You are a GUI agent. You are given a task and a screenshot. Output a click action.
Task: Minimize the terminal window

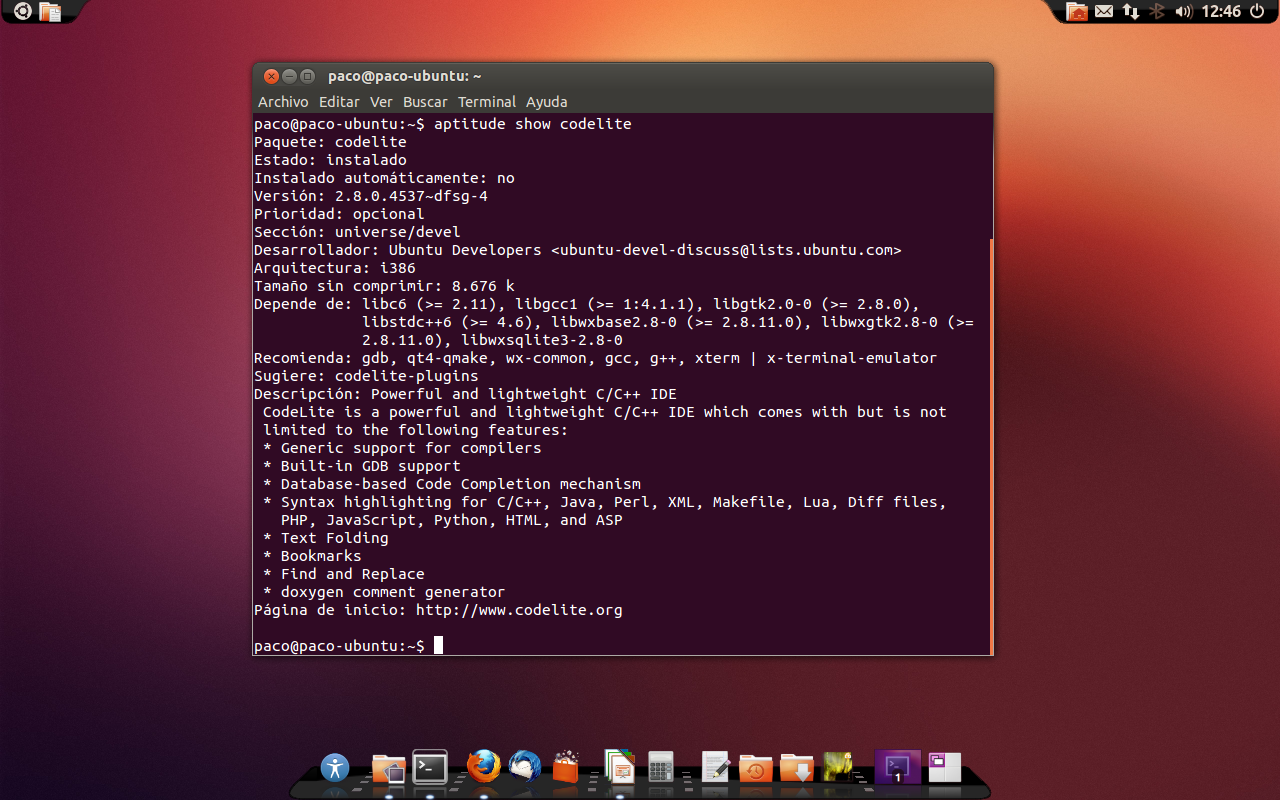[x=289, y=76]
